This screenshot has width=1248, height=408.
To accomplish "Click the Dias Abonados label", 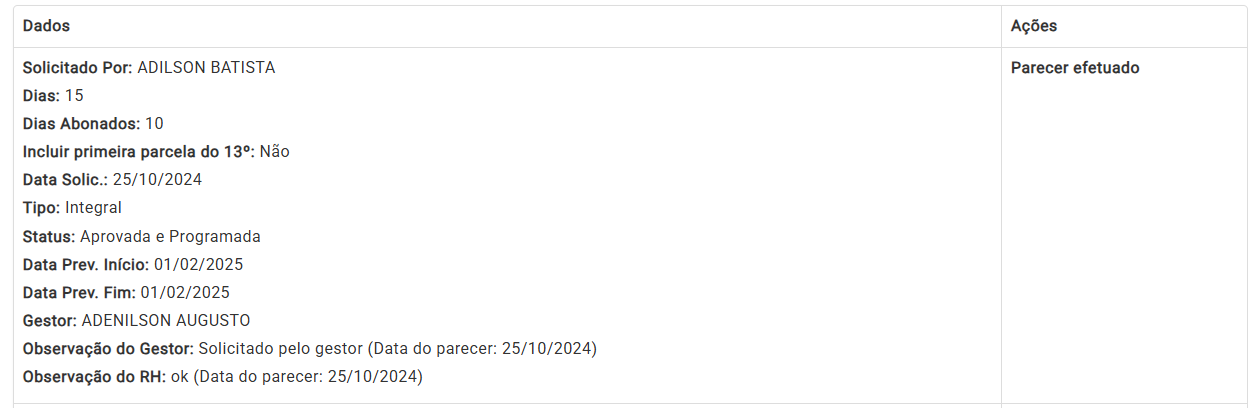I will coord(82,124).
